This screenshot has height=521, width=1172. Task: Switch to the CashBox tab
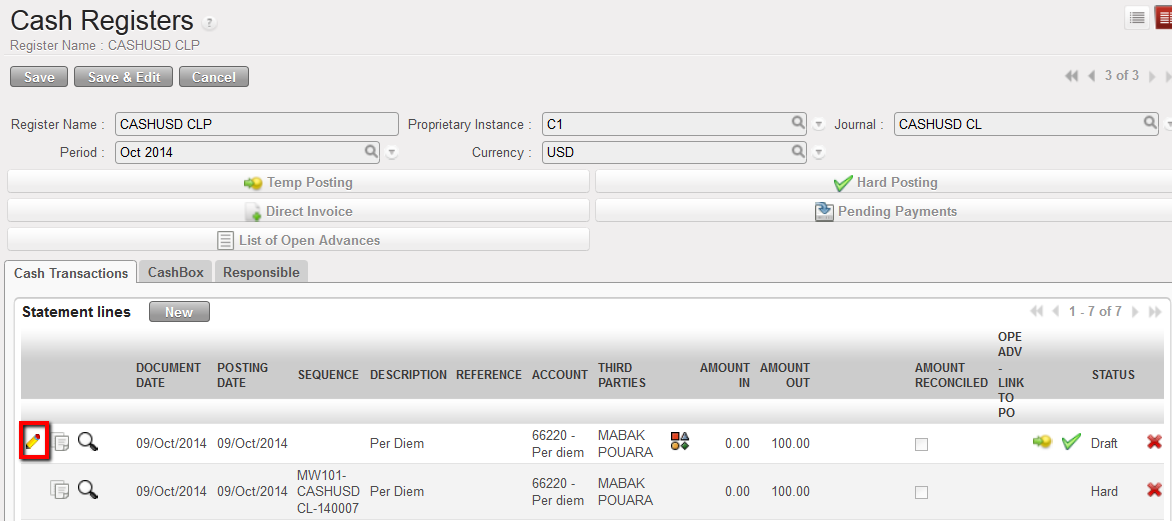click(176, 272)
